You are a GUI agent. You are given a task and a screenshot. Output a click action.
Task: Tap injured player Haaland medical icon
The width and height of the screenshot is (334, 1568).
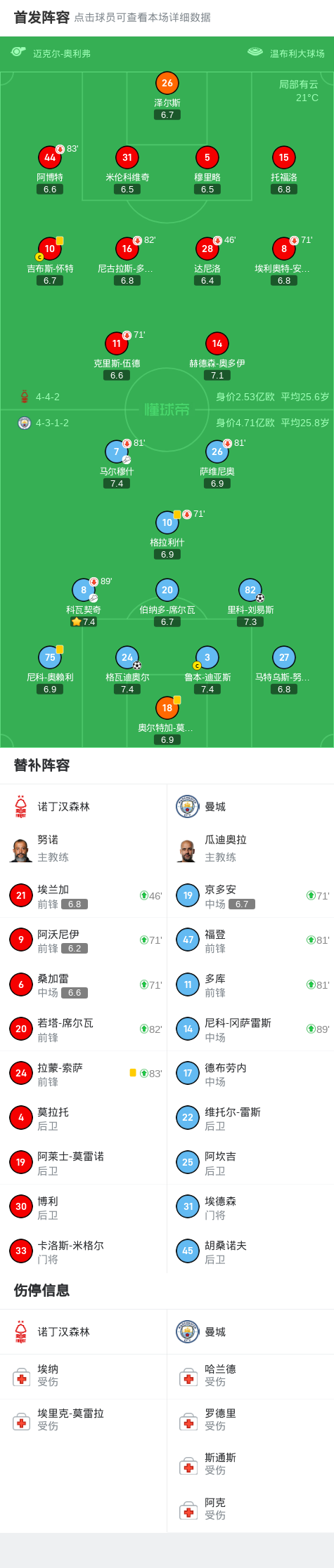pyautogui.click(x=188, y=1377)
